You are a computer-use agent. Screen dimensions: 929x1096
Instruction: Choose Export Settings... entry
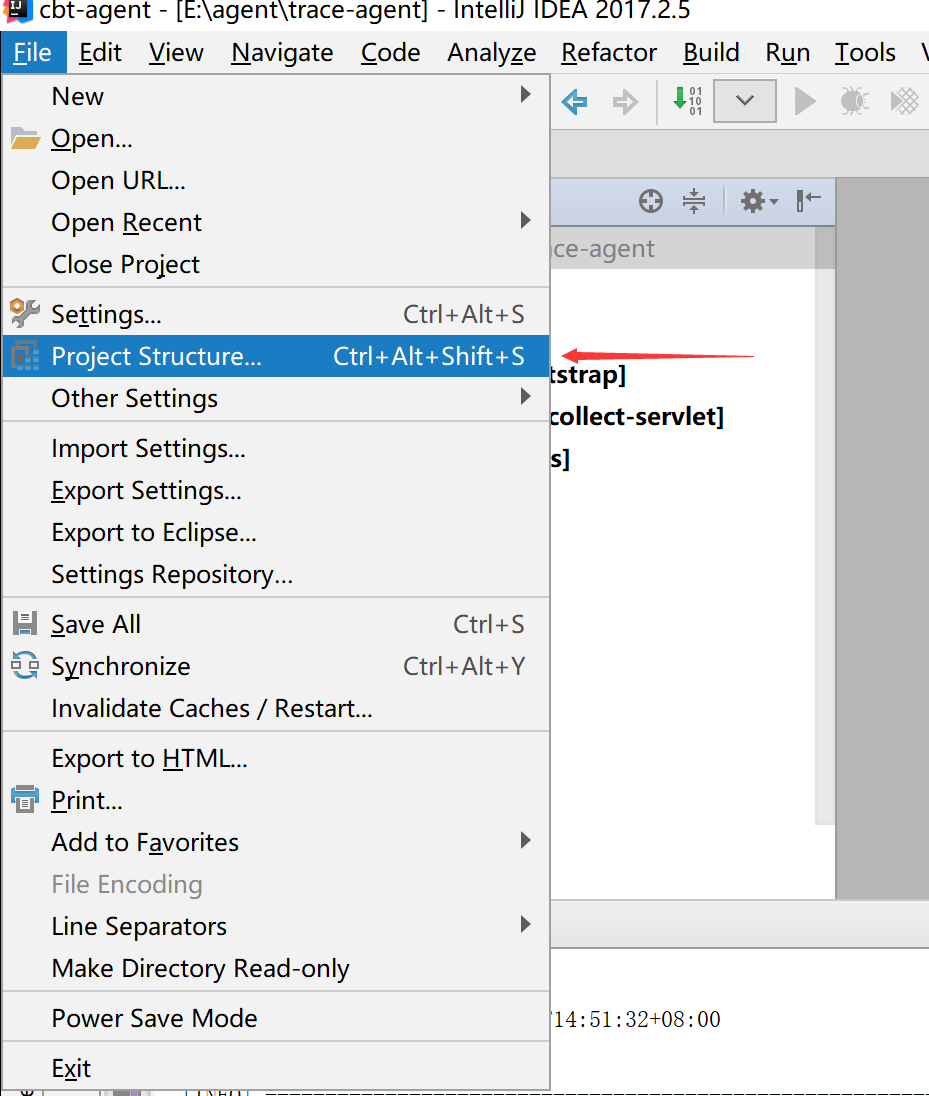click(x=276, y=490)
